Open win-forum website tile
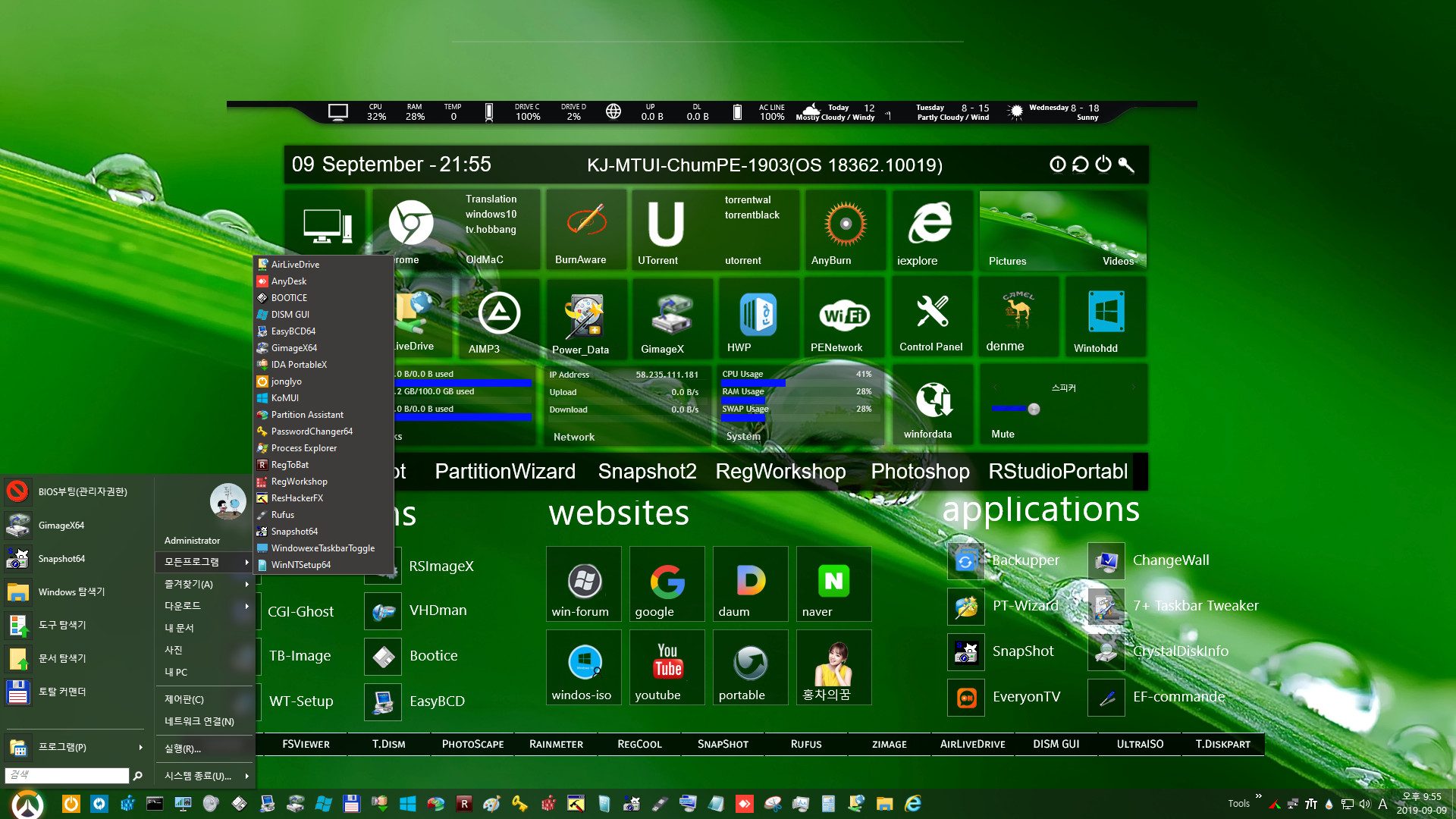 (584, 583)
